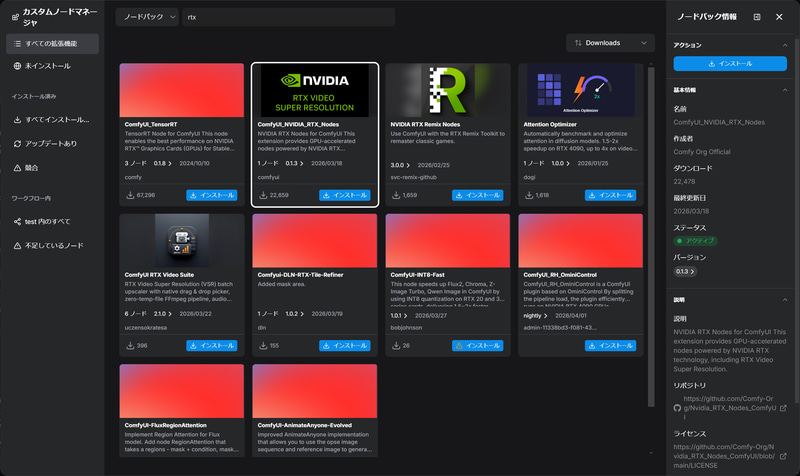Open version 2.1.0 selector on RTX Video Suite
This screenshot has width=800, height=476.
click(x=163, y=314)
